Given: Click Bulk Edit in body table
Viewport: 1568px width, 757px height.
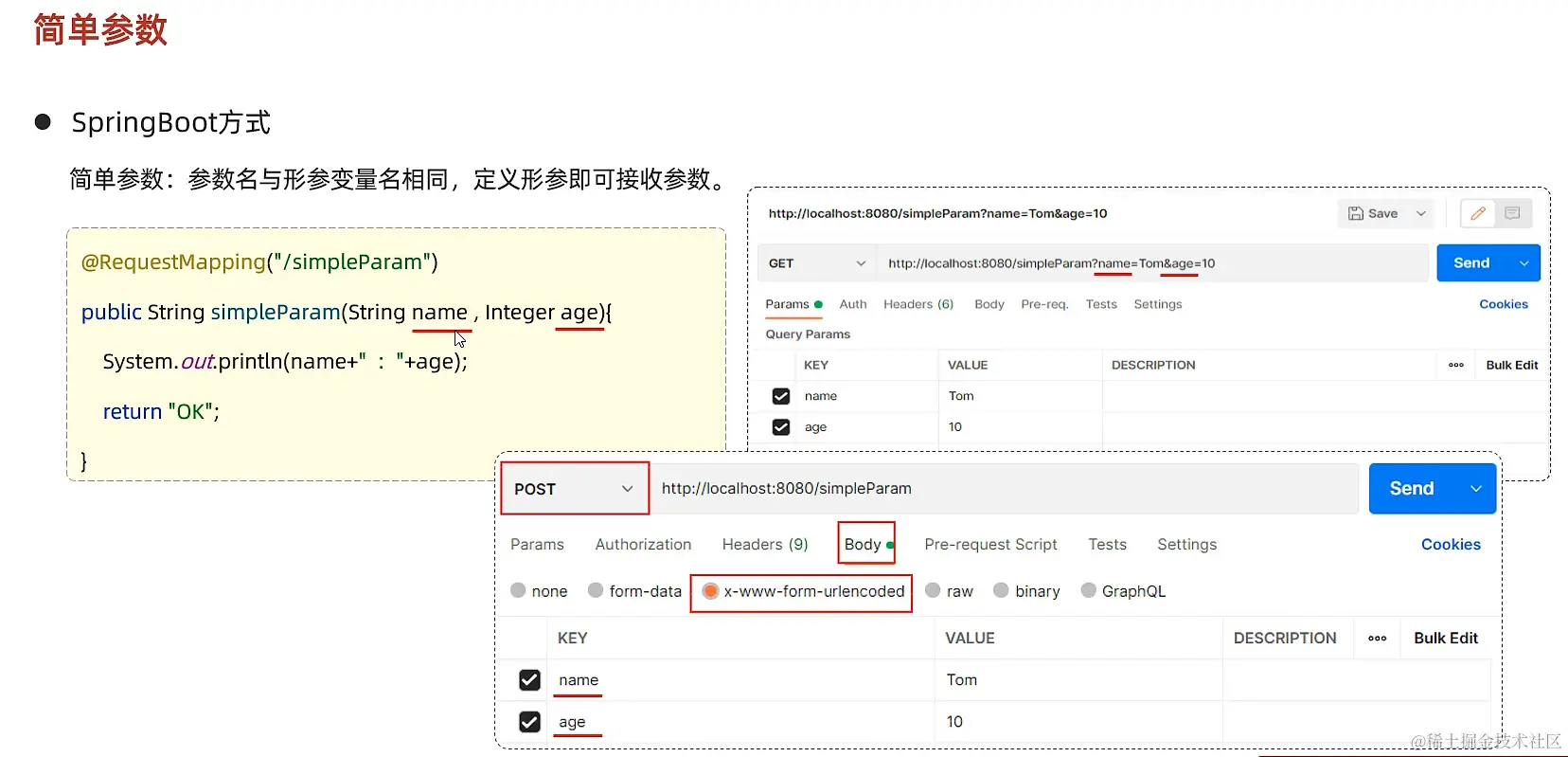Looking at the screenshot, I should pos(1446,639).
